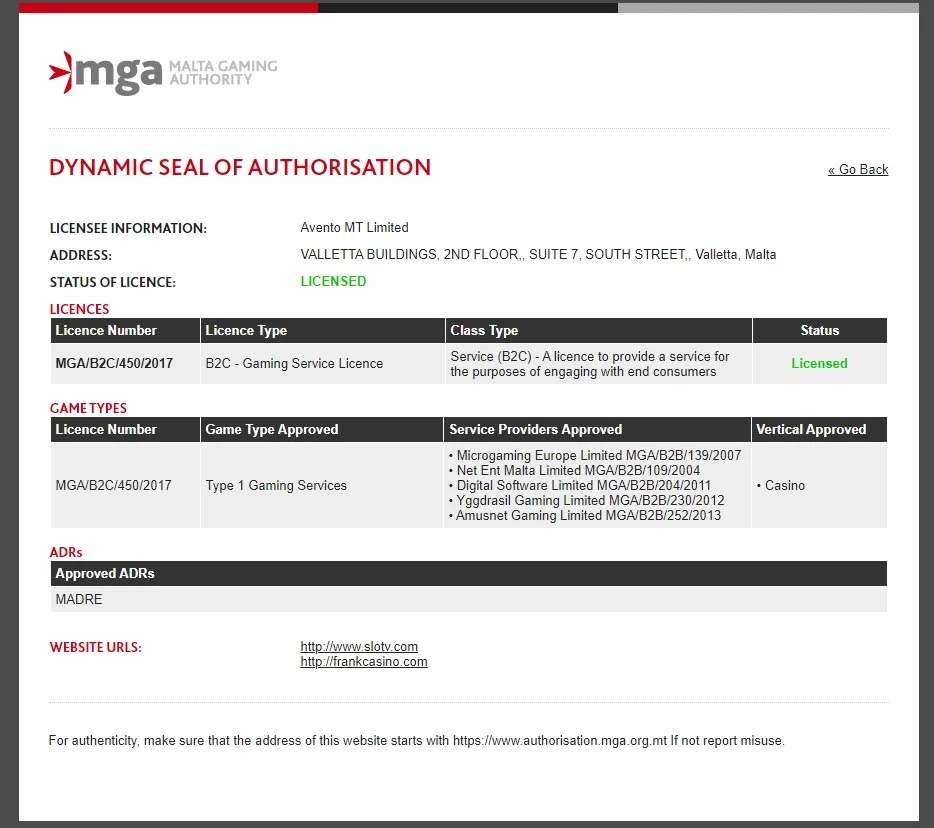Image resolution: width=934 pixels, height=828 pixels.
Task: Select the Avento MT Limited licensee name
Action: click(x=354, y=228)
